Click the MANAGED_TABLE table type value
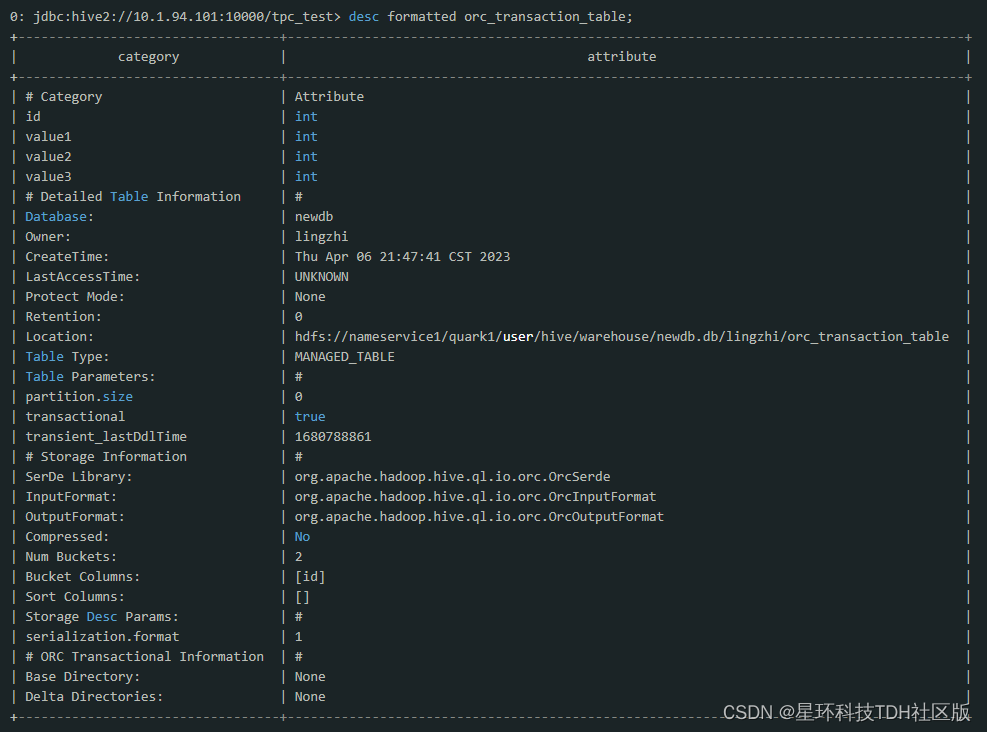 [x=344, y=357]
